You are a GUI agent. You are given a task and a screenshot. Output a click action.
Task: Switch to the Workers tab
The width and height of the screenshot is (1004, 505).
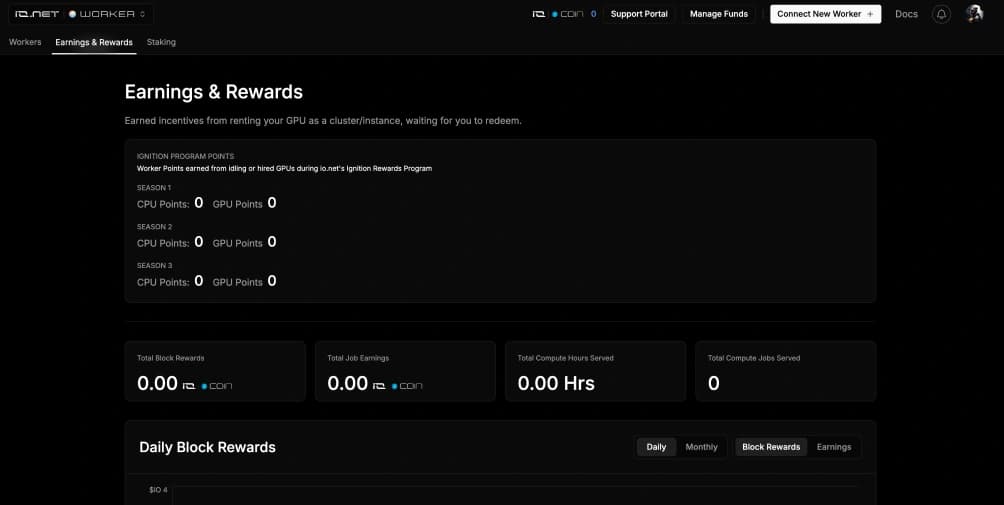point(25,42)
